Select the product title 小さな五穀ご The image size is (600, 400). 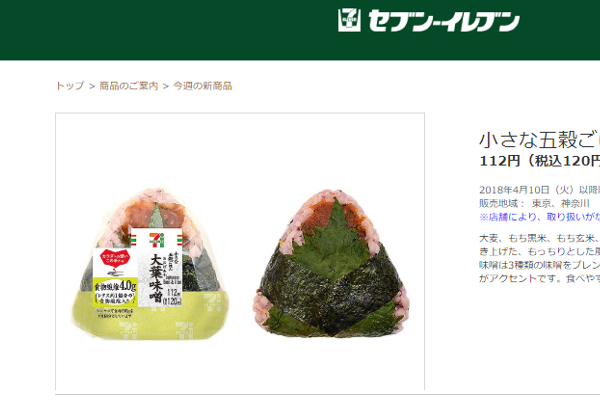point(540,139)
